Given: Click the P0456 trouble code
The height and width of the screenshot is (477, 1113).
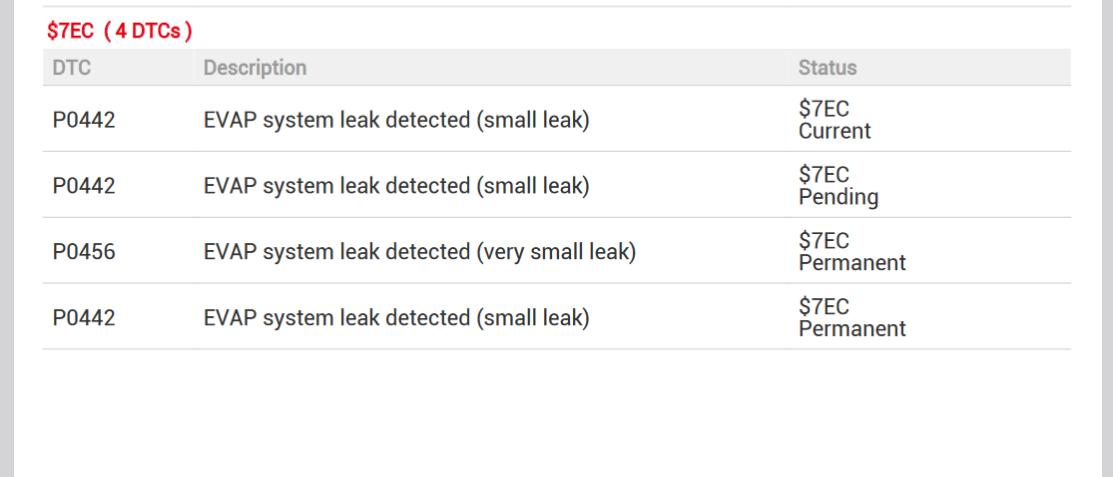Looking at the screenshot, I should (84, 252).
